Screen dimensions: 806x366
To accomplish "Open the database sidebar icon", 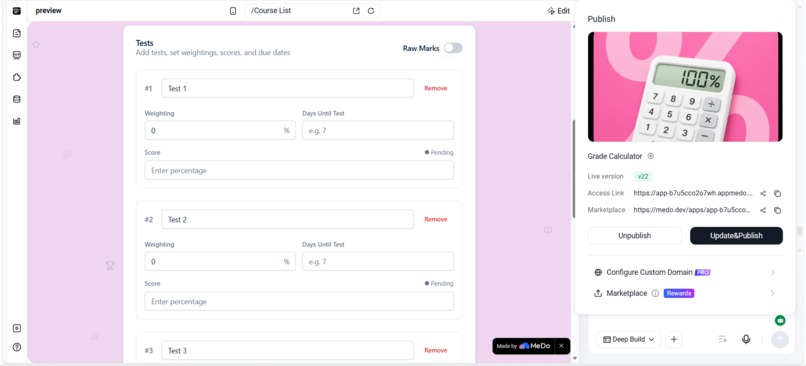I will 16,99.
